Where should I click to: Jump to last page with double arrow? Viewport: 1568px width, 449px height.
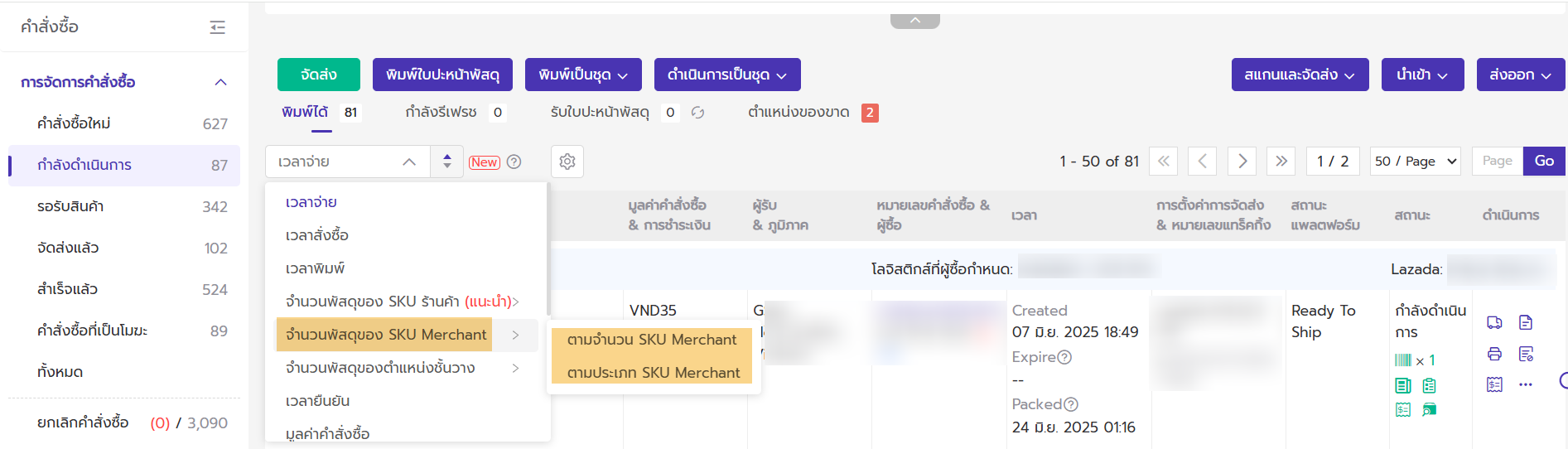tap(1281, 161)
